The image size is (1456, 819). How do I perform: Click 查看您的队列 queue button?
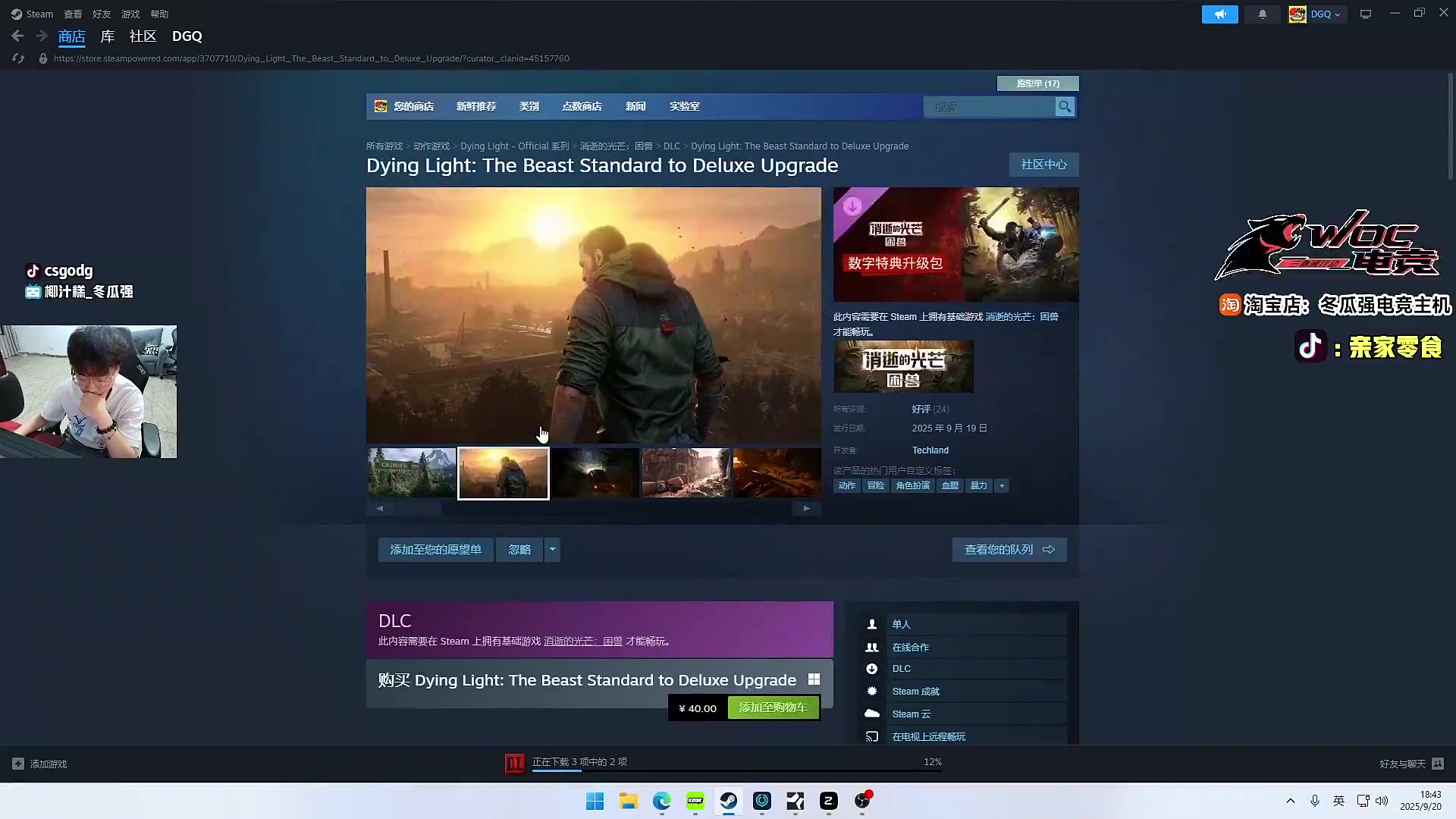pyautogui.click(x=1009, y=550)
